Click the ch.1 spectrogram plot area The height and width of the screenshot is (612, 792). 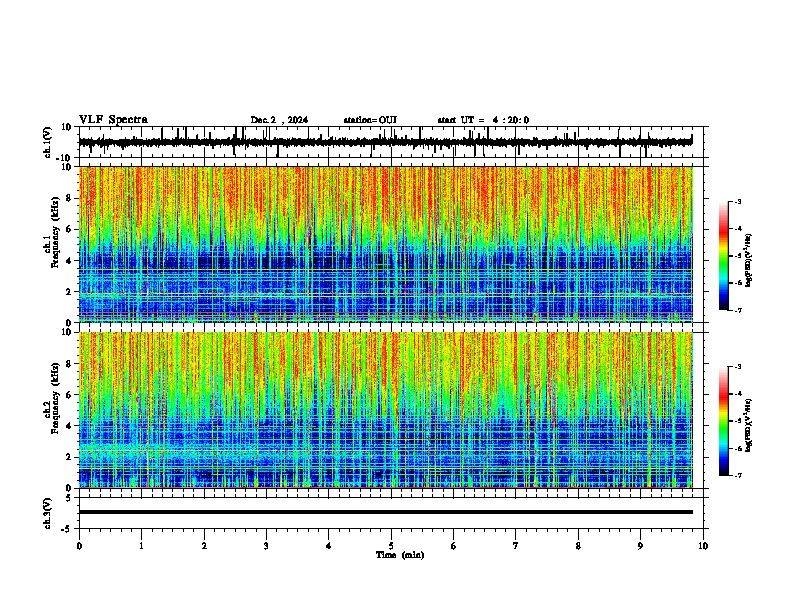point(385,244)
